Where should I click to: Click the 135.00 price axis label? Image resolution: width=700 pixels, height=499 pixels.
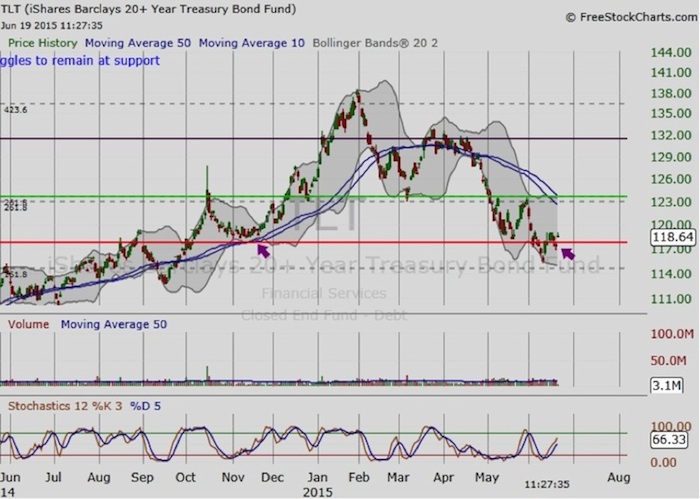(671, 113)
